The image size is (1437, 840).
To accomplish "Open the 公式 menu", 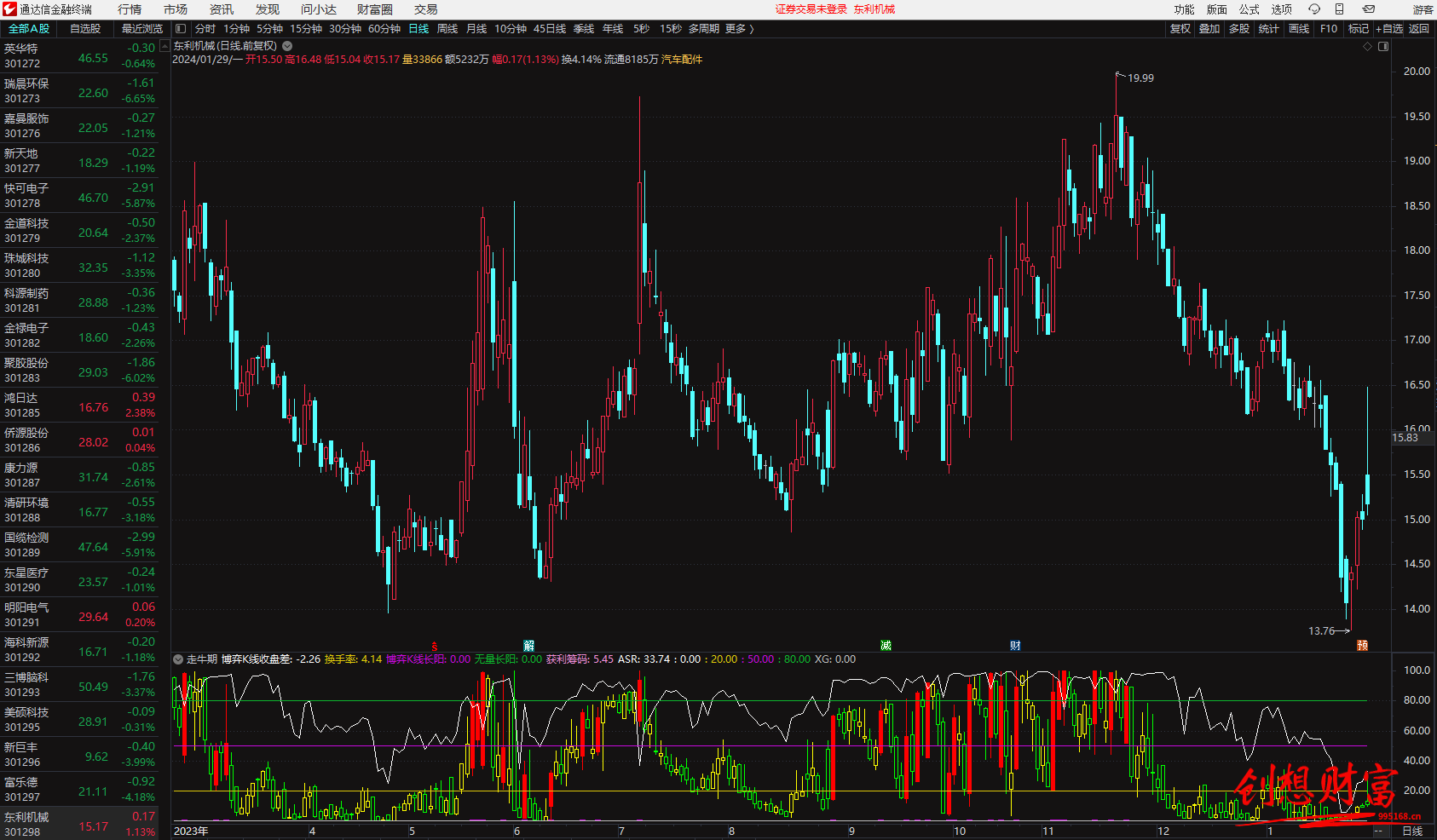I will coord(1249,9).
